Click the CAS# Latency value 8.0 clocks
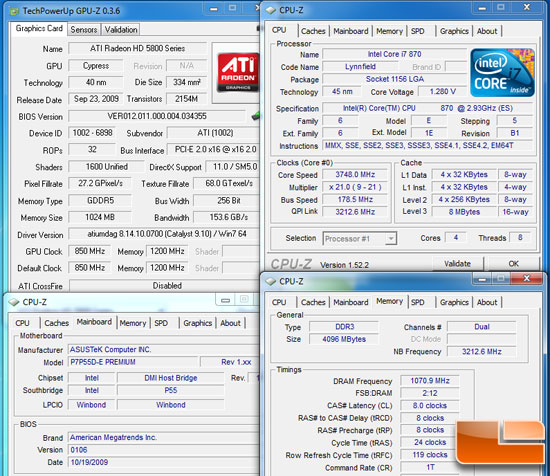The width and height of the screenshot is (550, 476). click(430, 406)
